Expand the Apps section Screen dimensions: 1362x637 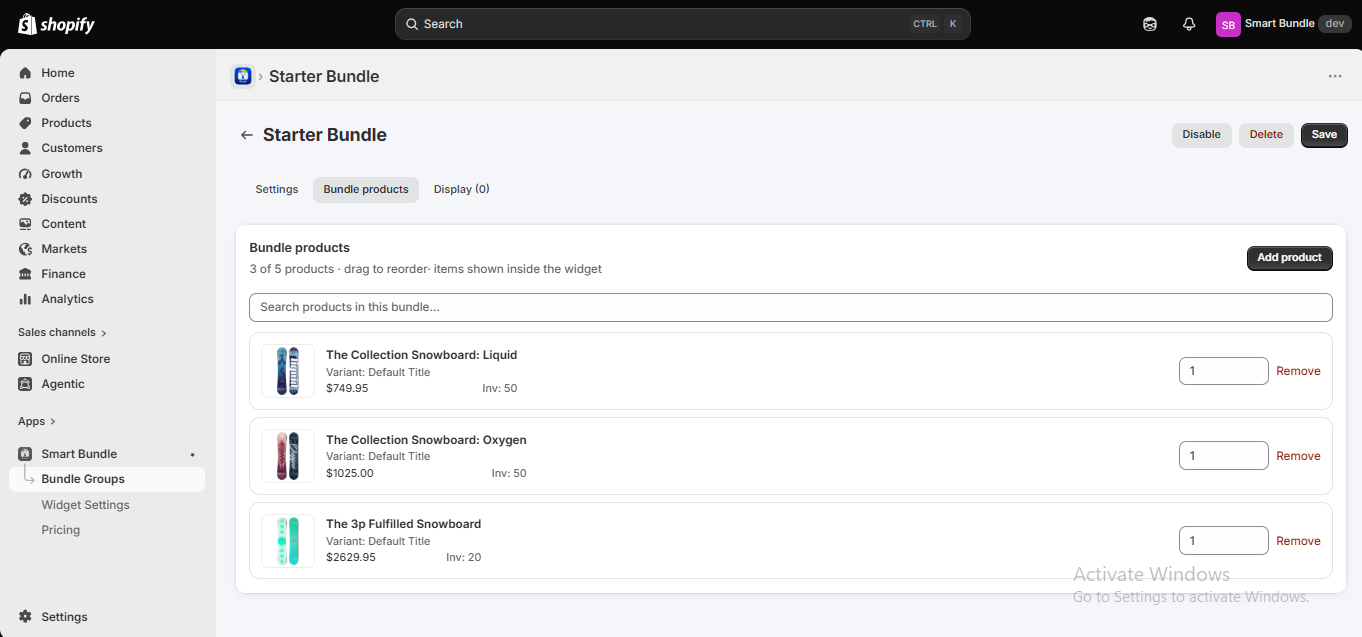point(37,421)
